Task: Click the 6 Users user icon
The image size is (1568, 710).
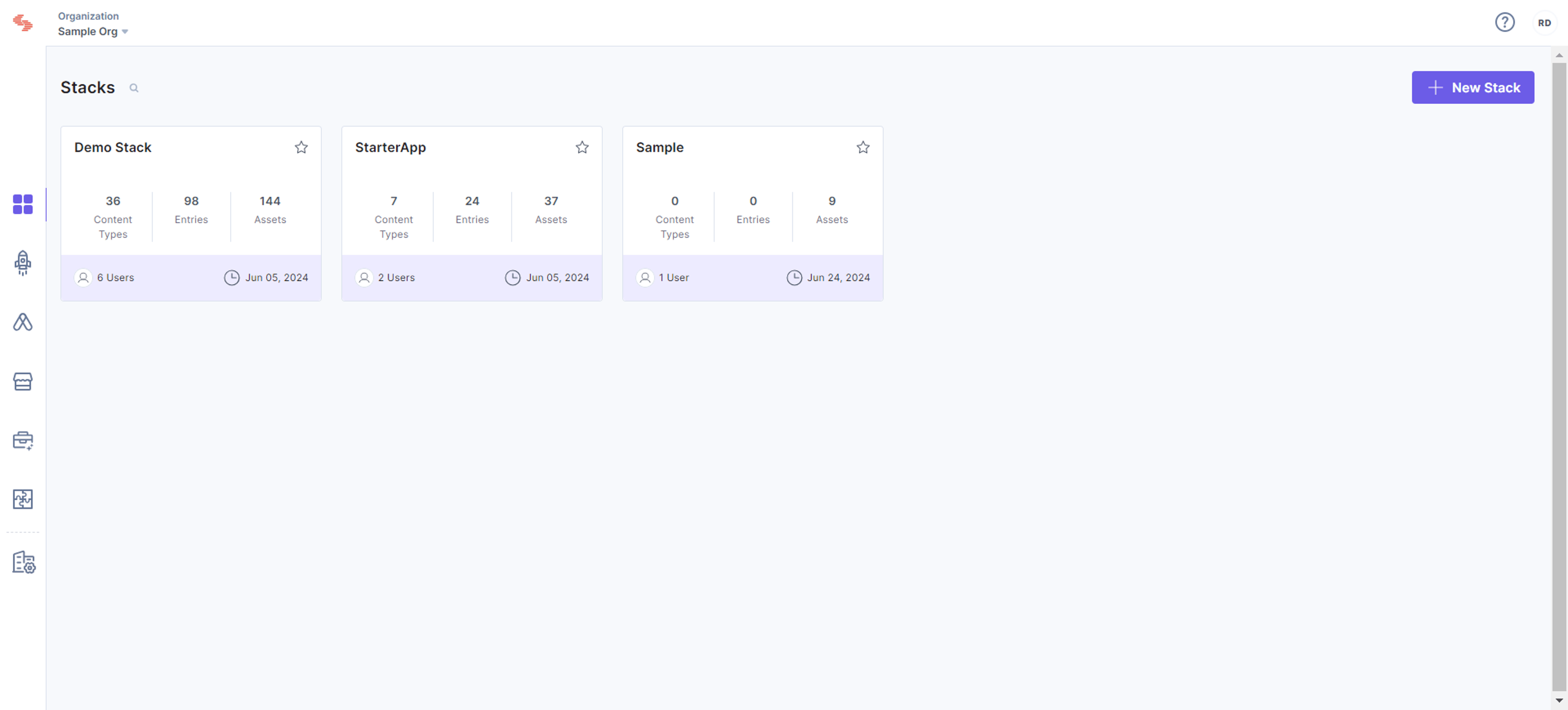Action: coord(83,278)
